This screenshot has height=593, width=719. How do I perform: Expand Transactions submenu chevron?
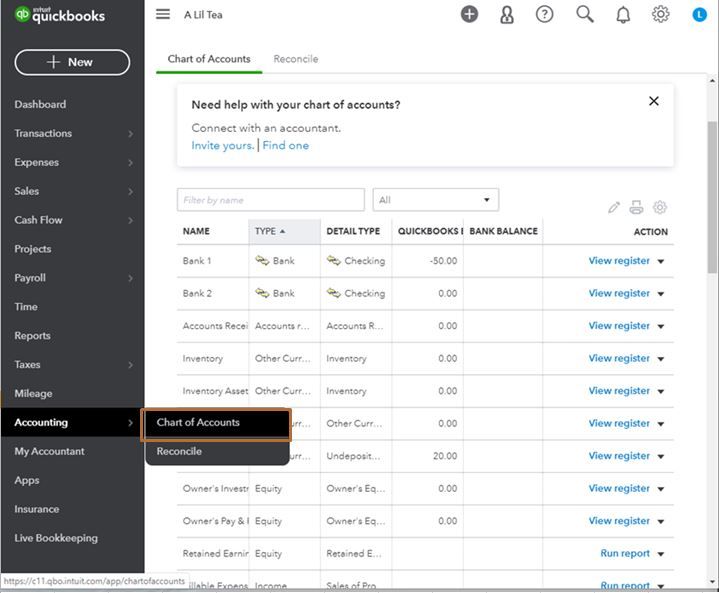[x=131, y=133]
